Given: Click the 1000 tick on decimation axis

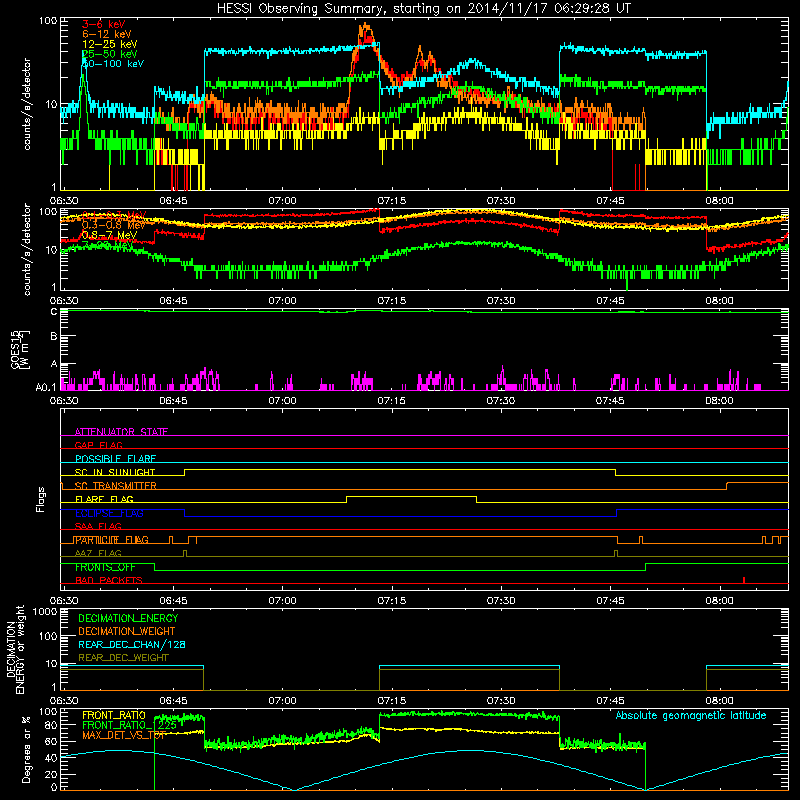Looking at the screenshot, I should click(x=45, y=612).
